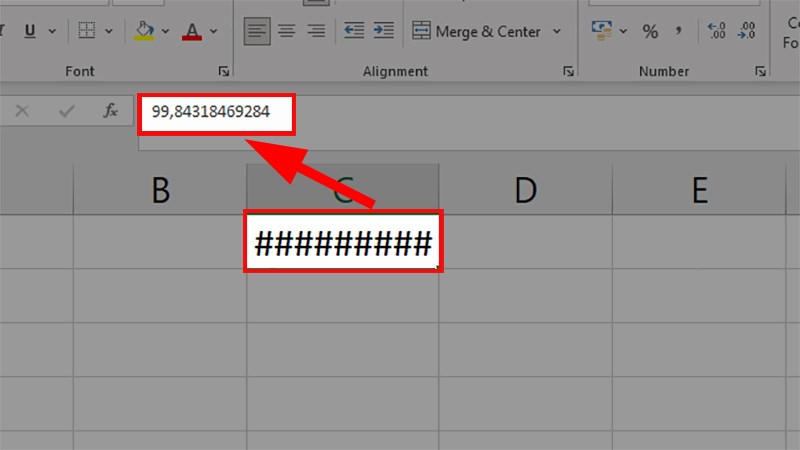This screenshot has width=800, height=450.
Task: Apply comma style number format
Action: coord(680,32)
